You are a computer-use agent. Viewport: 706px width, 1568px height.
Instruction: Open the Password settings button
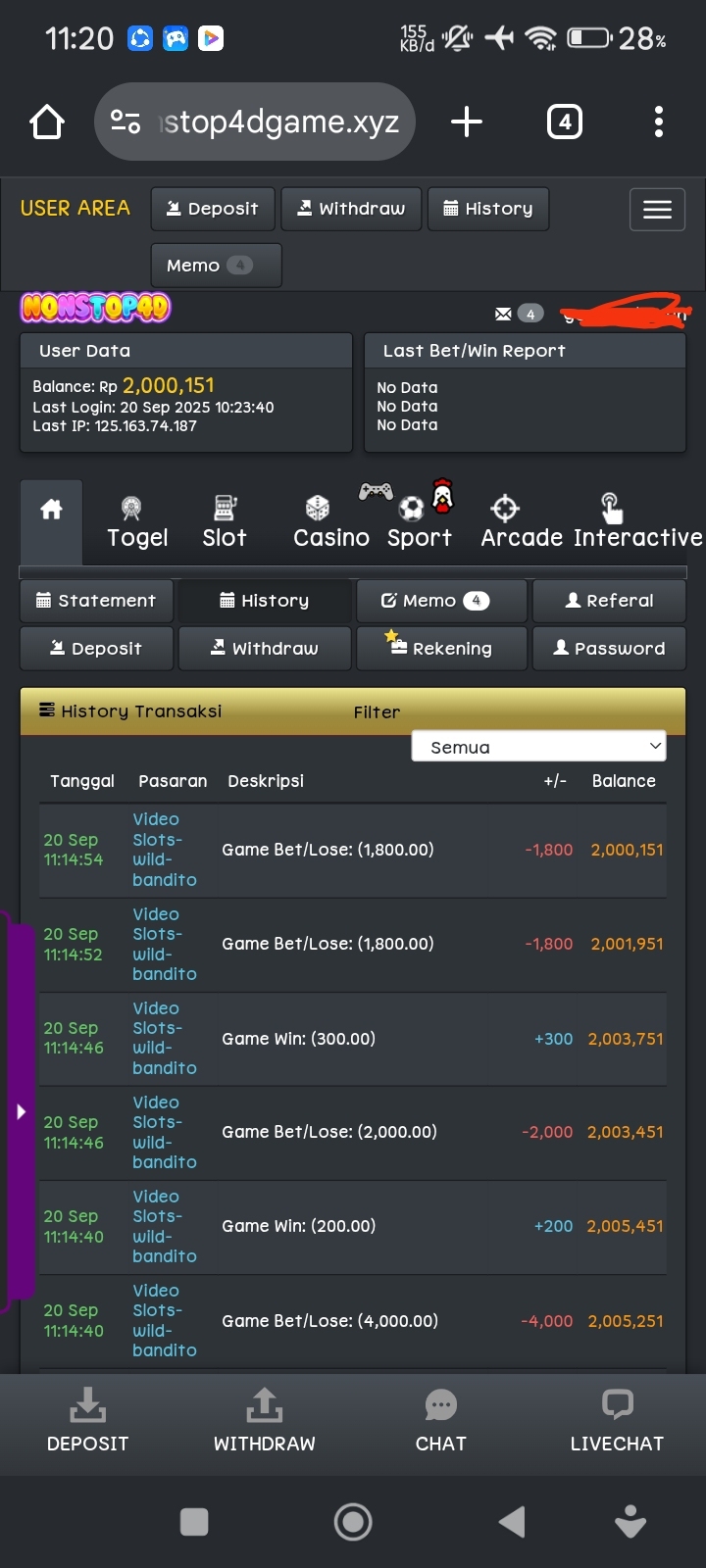tap(608, 648)
